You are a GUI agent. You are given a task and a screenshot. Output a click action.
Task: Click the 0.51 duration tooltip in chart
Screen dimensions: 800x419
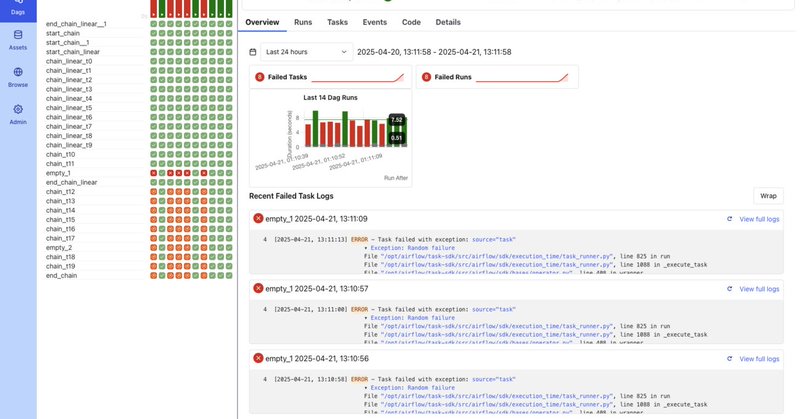pyautogui.click(x=396, y=138)
